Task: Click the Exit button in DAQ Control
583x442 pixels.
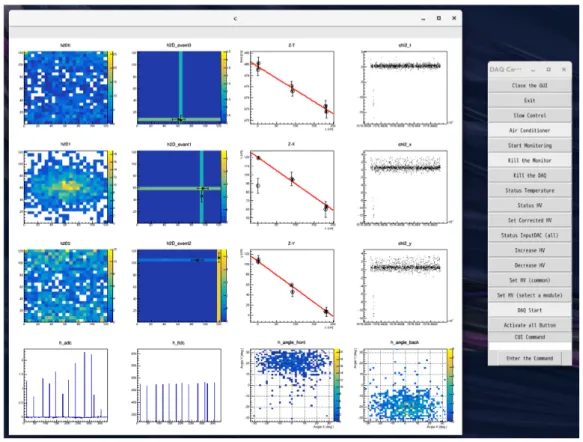Action: [529, 100]
